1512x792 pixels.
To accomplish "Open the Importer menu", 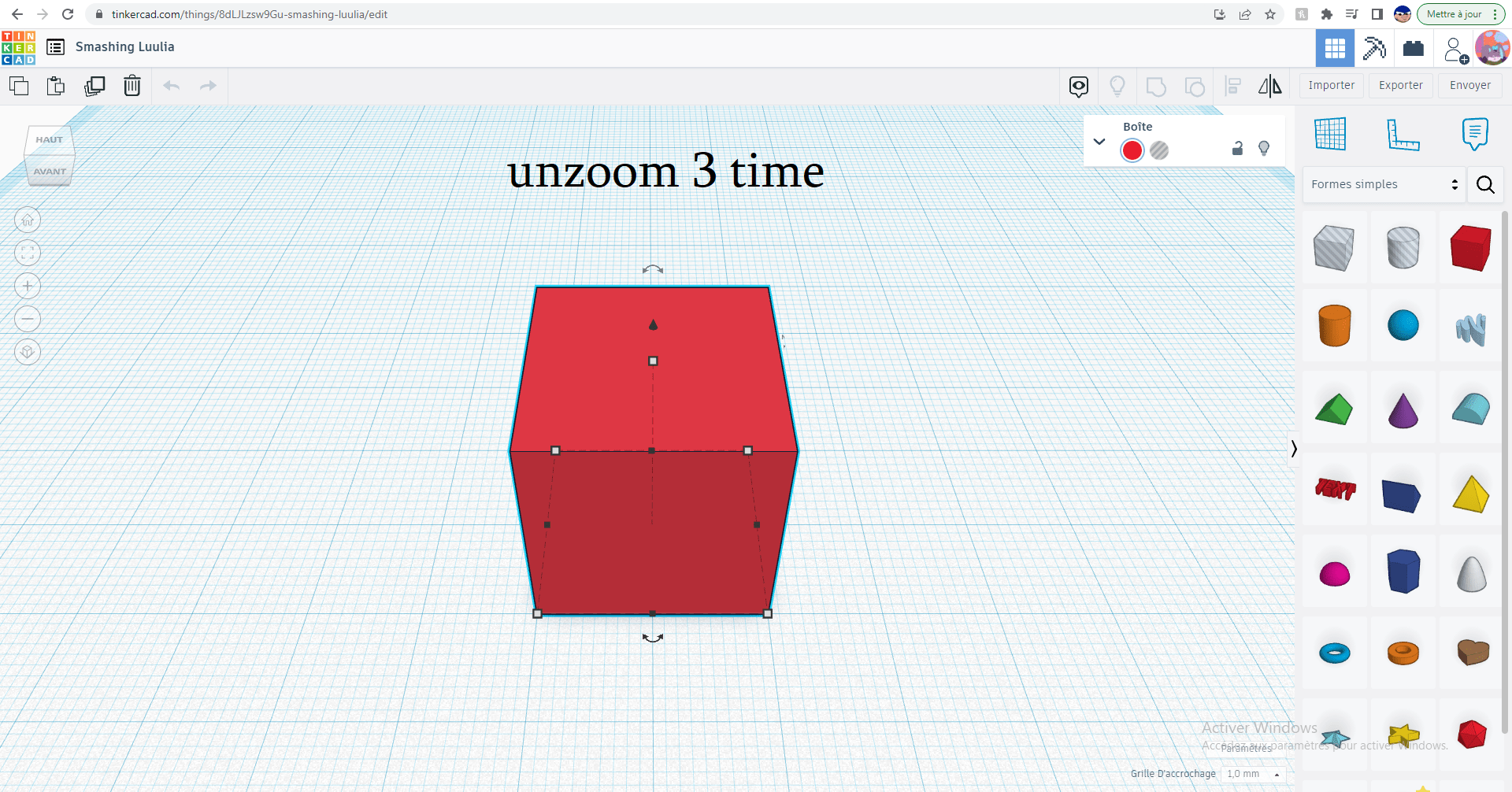I will (x=1331, y=85).
